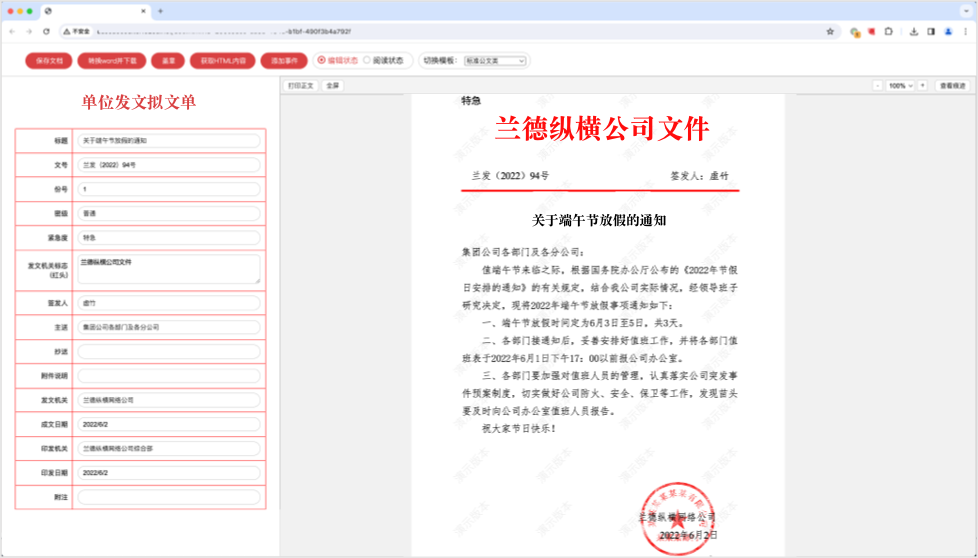Image resolution: width=978 pixels, height=558 pixels.
Task: Open the Chrome three-dot menu
Action: tap(964, 31)
